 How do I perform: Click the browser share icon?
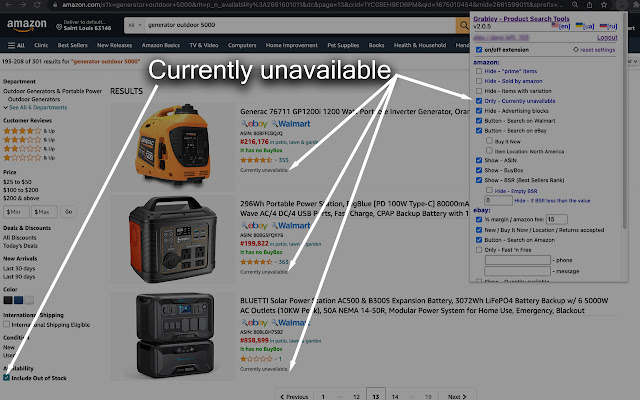(589, 5)
